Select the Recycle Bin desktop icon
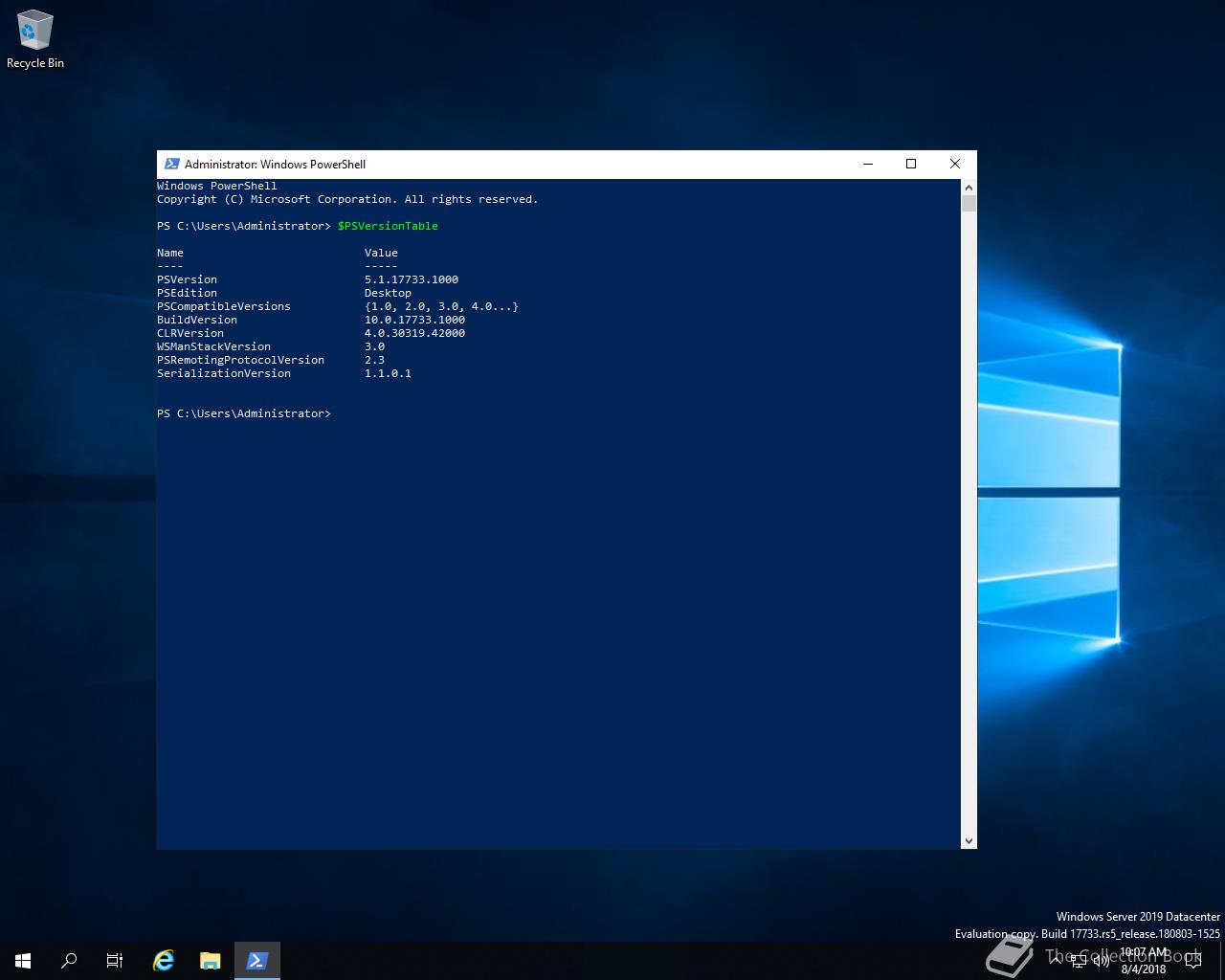Viewport: 1225px width, 980px height. point(35,40)
